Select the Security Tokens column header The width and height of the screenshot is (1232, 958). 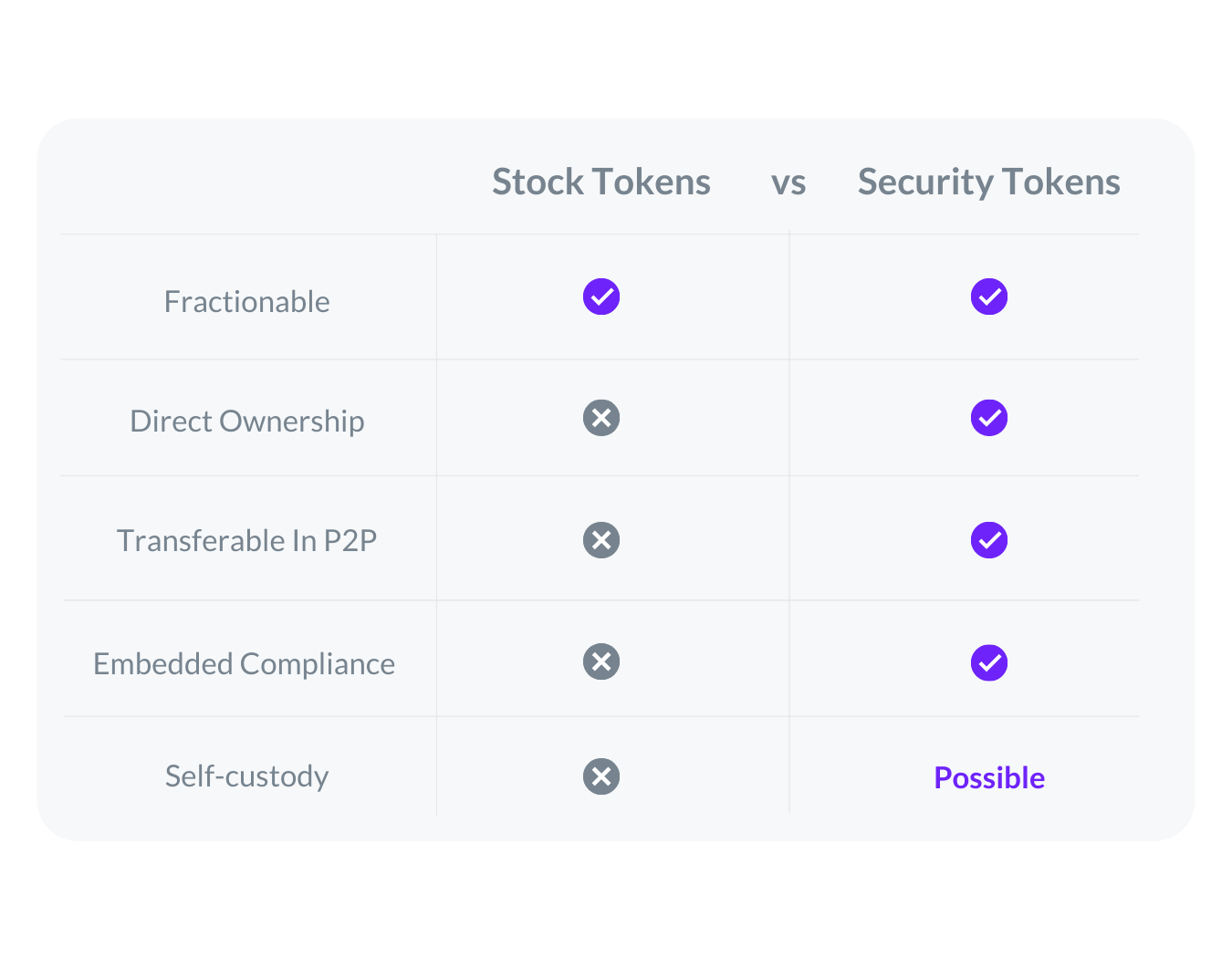(x=989, y=182)
